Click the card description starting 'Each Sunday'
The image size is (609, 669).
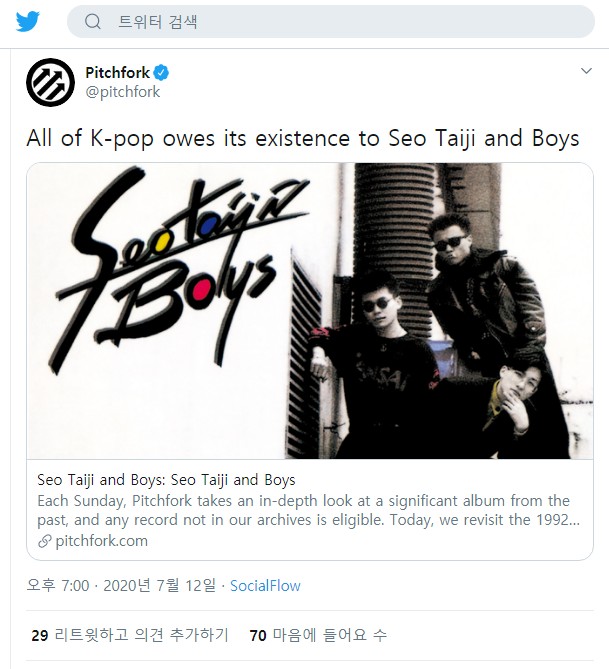[x=309, y=510]
